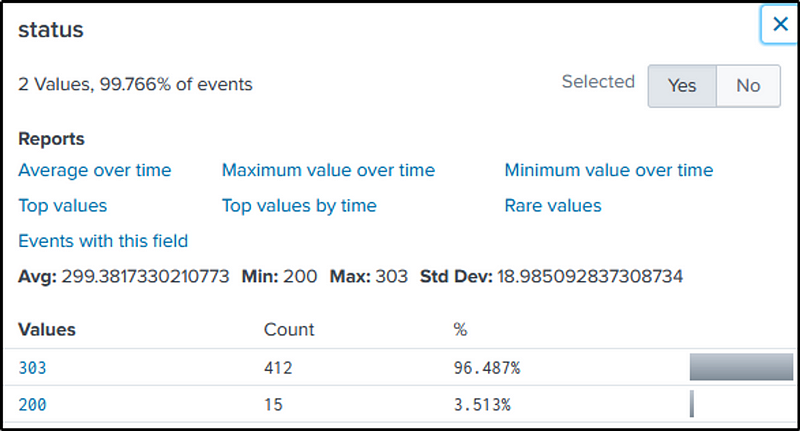The height and width of the screenshot is (431, 800).
Task: Open the Maximum value over time report
Action: [328, 170]
